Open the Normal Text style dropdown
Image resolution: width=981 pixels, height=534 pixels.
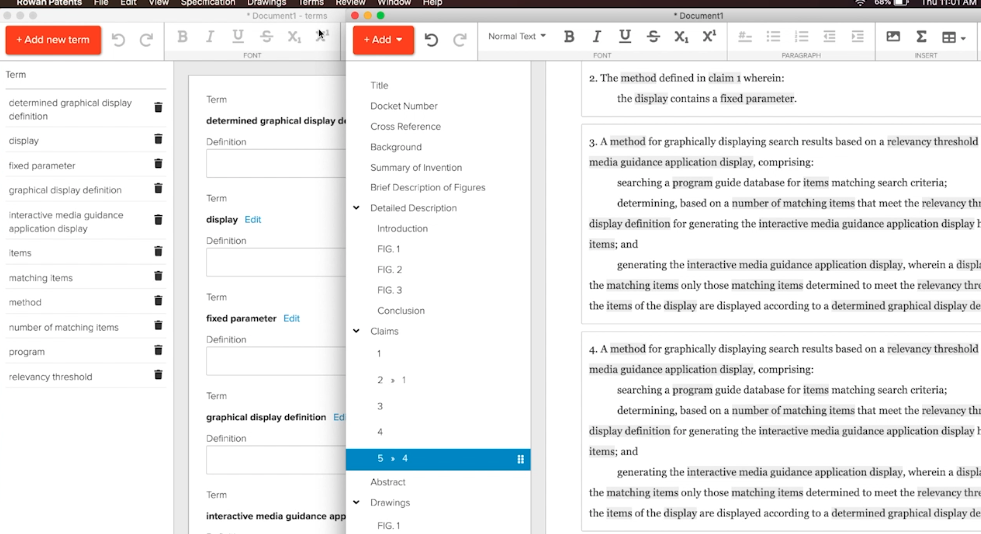(x=517, y=37)
